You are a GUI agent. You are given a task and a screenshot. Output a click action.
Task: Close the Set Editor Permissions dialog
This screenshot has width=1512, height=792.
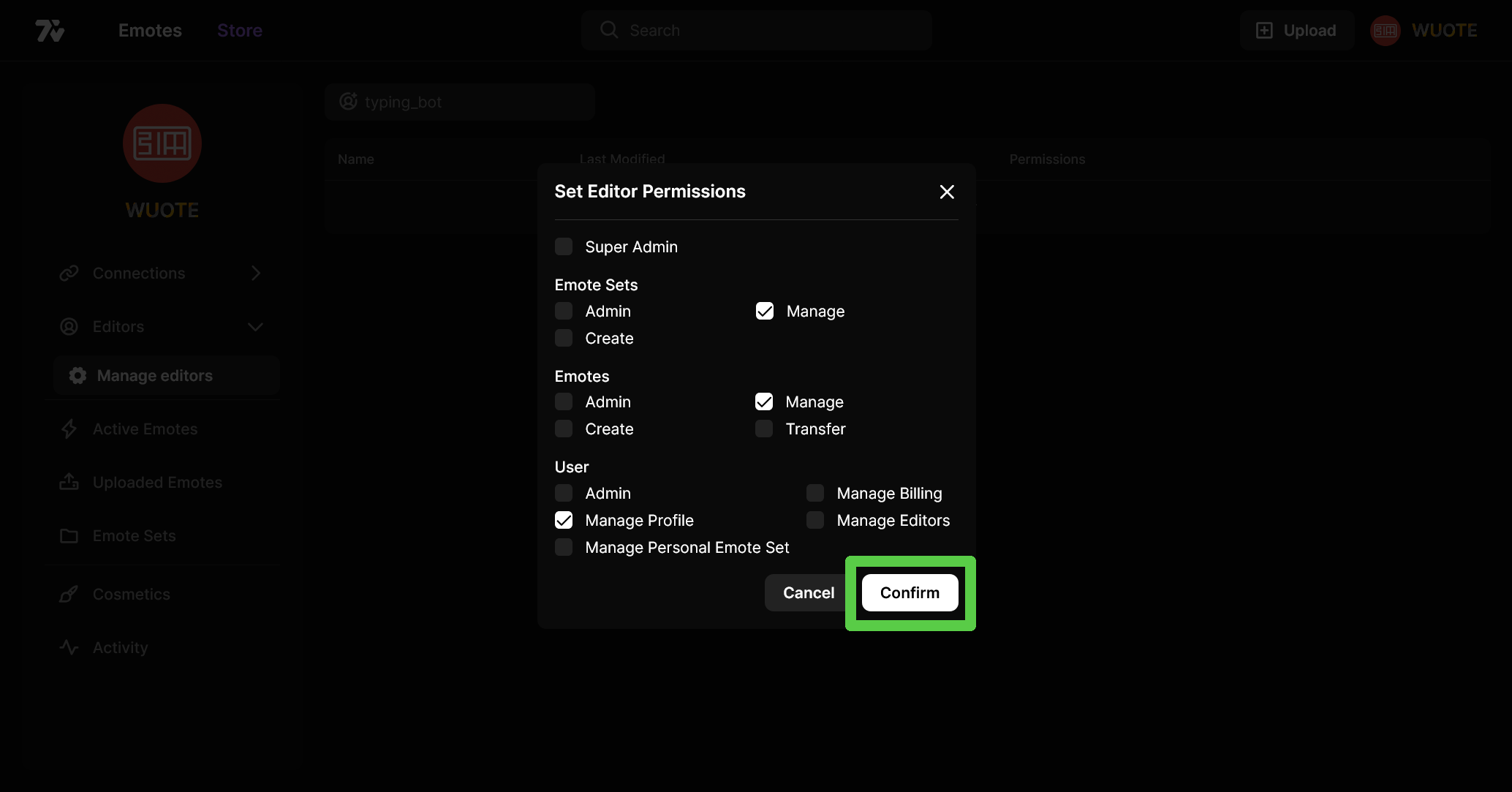[947, 192]
